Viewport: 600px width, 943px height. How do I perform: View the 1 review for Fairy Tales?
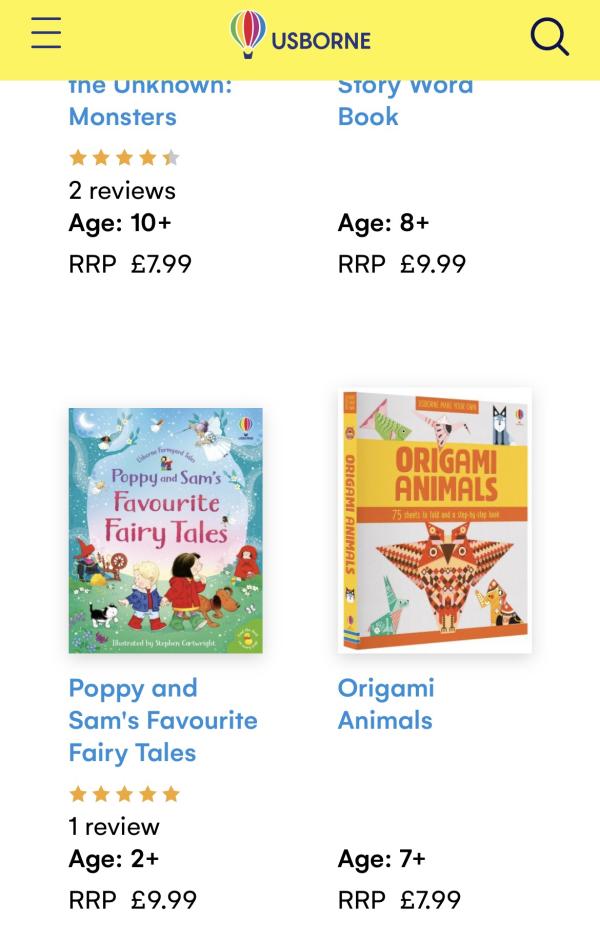[114, 826]
